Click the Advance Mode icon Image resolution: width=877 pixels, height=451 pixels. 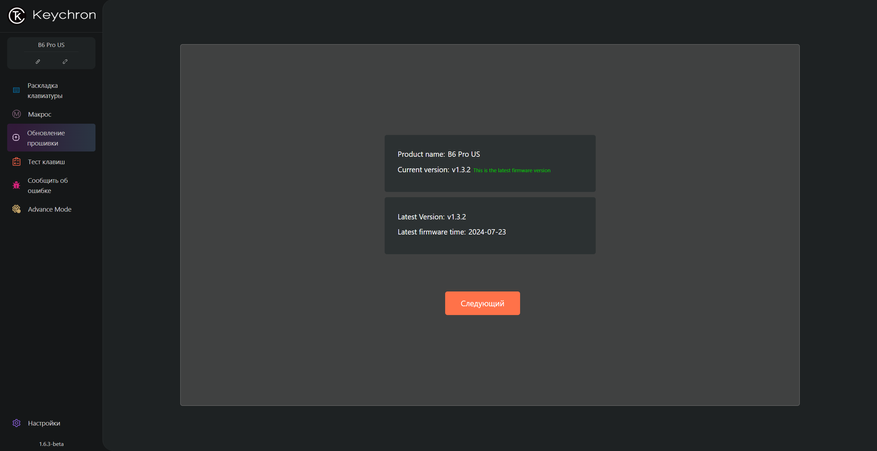tap(16, 209)
